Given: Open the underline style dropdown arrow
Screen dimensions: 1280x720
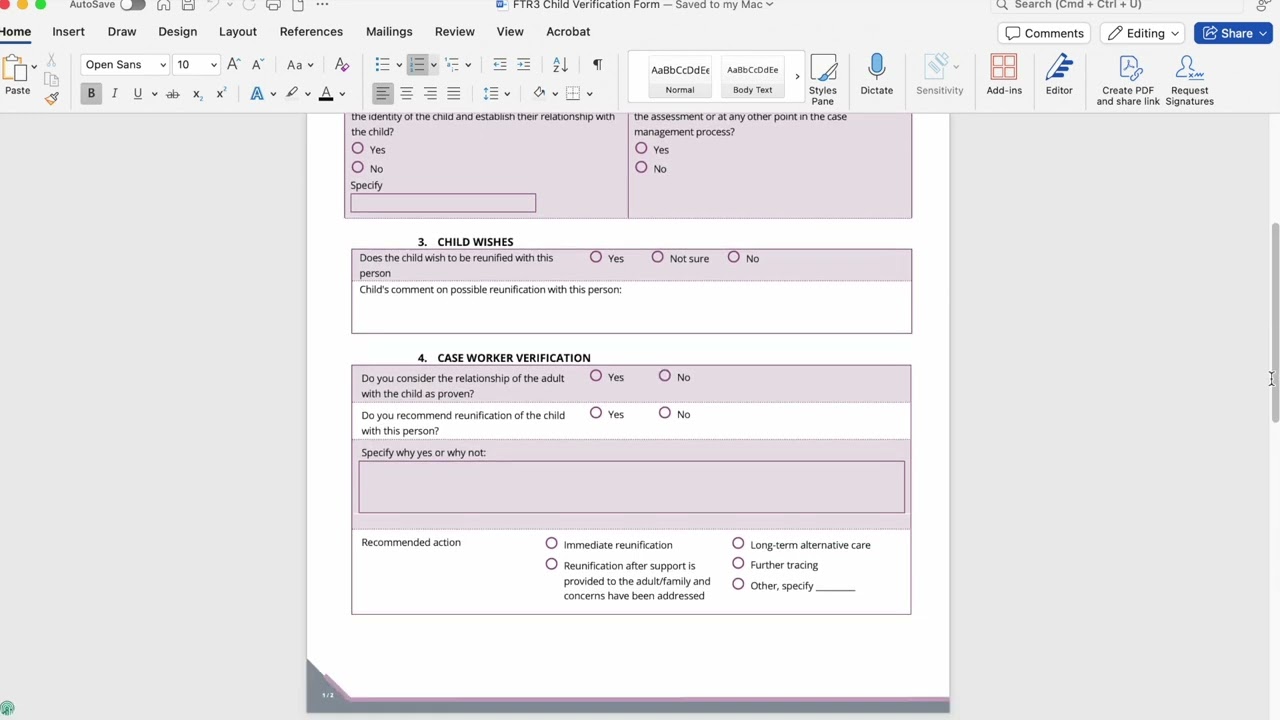Looking at the screenshot, I should coord(154,94).
